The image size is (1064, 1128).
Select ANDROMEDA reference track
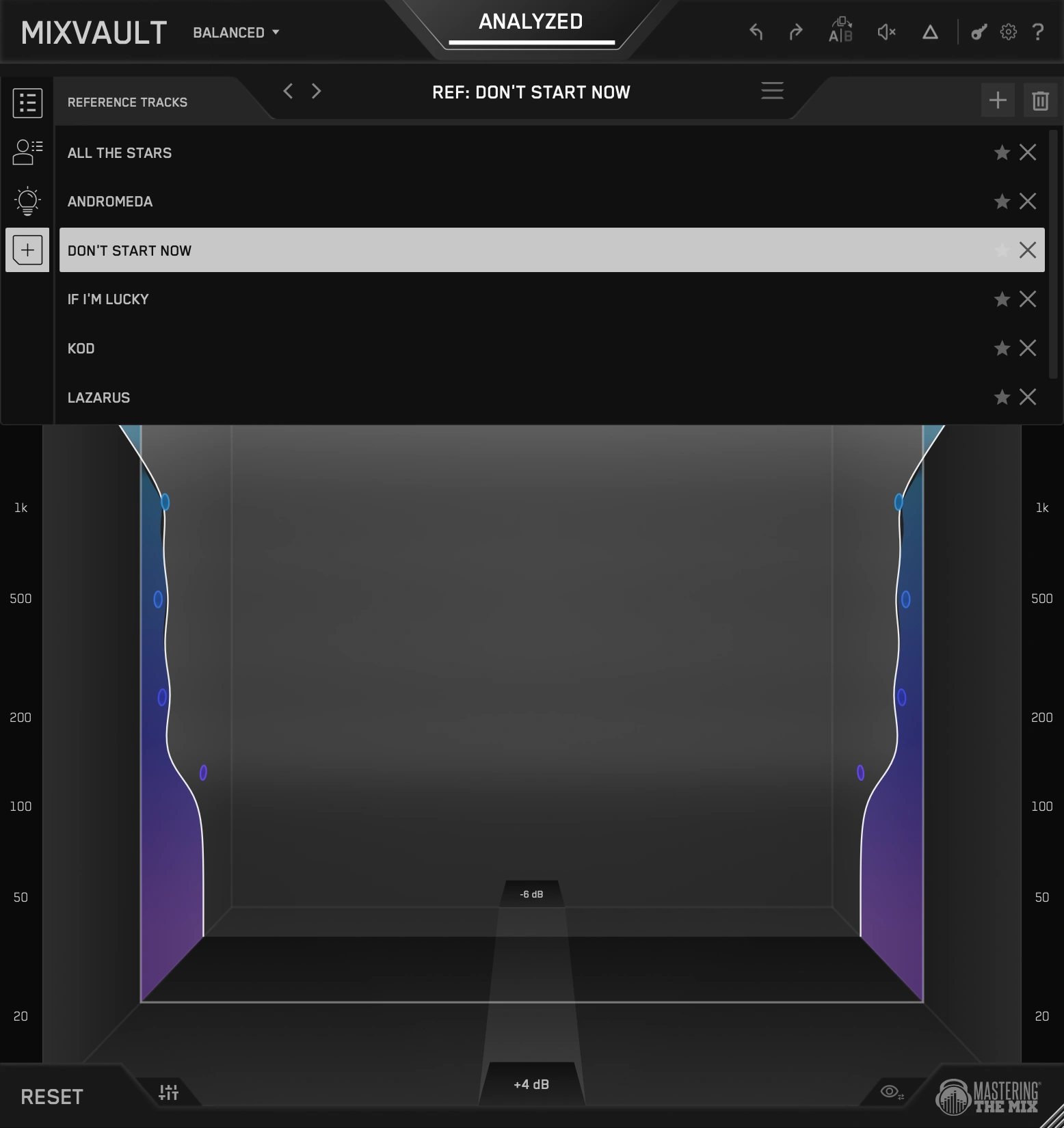[x=552, y=202]
